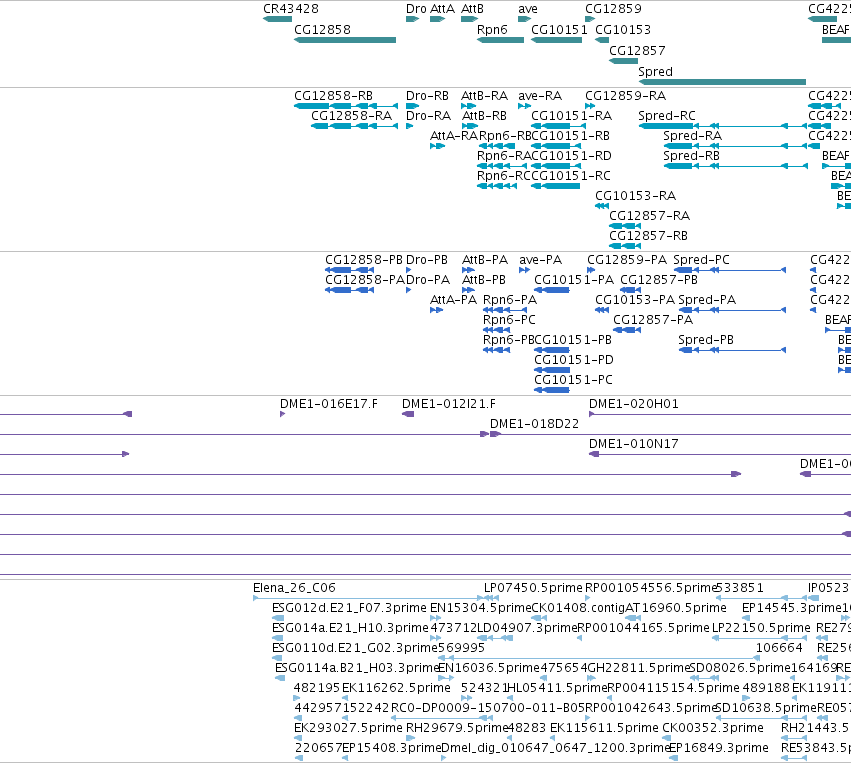Open the Rpn6-RC transcript
The height and width of the screenshot is (763, 851).
497,186
